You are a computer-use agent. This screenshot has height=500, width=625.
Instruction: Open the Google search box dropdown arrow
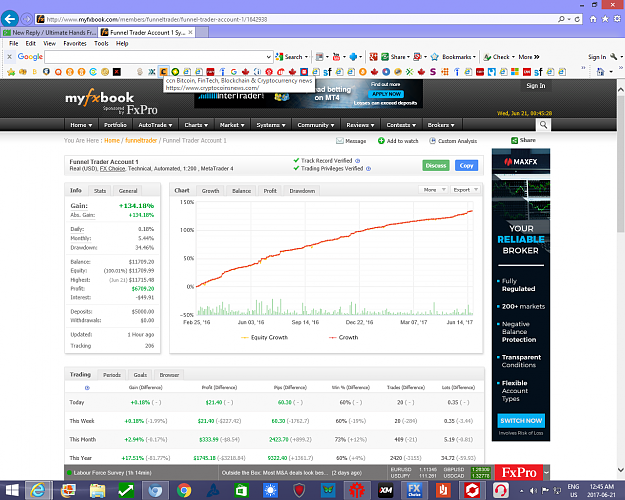coord(268,57)
